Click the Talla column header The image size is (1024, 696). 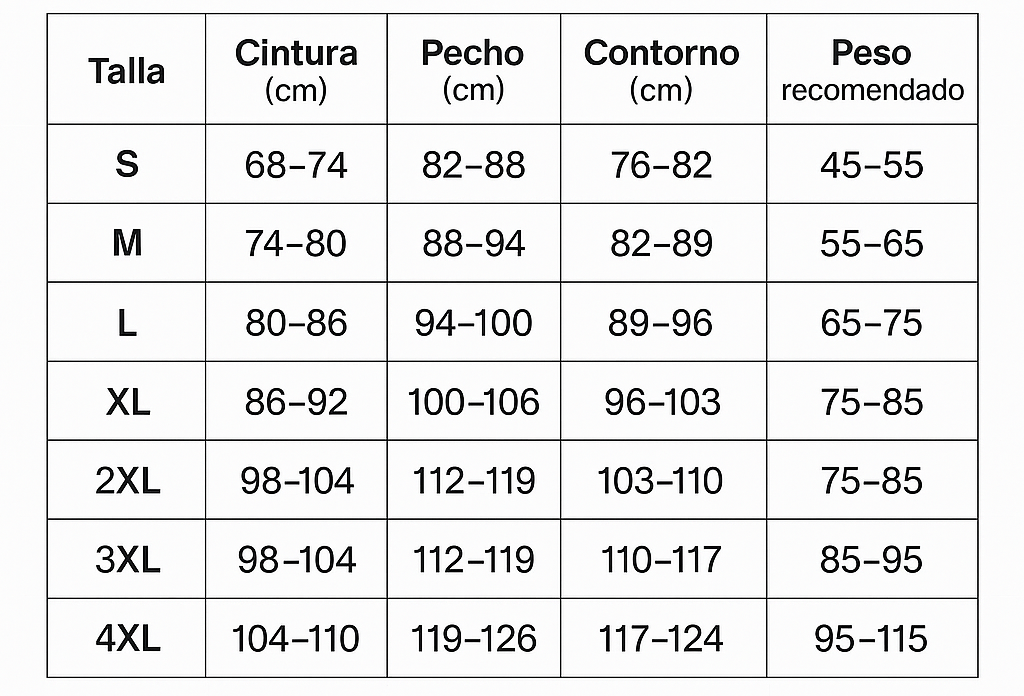[x=126, y=71]
